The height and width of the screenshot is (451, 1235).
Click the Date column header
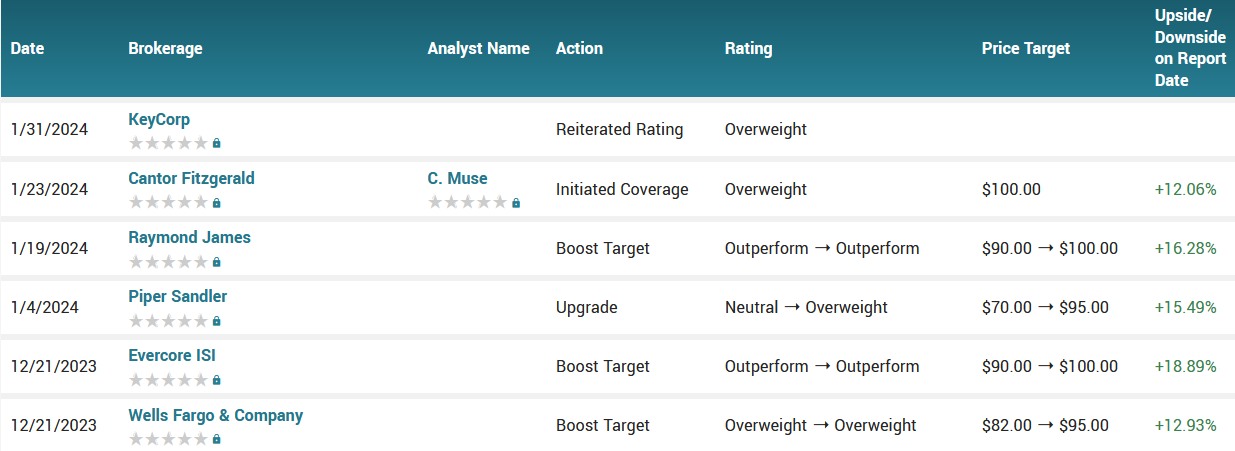(27, 48)
